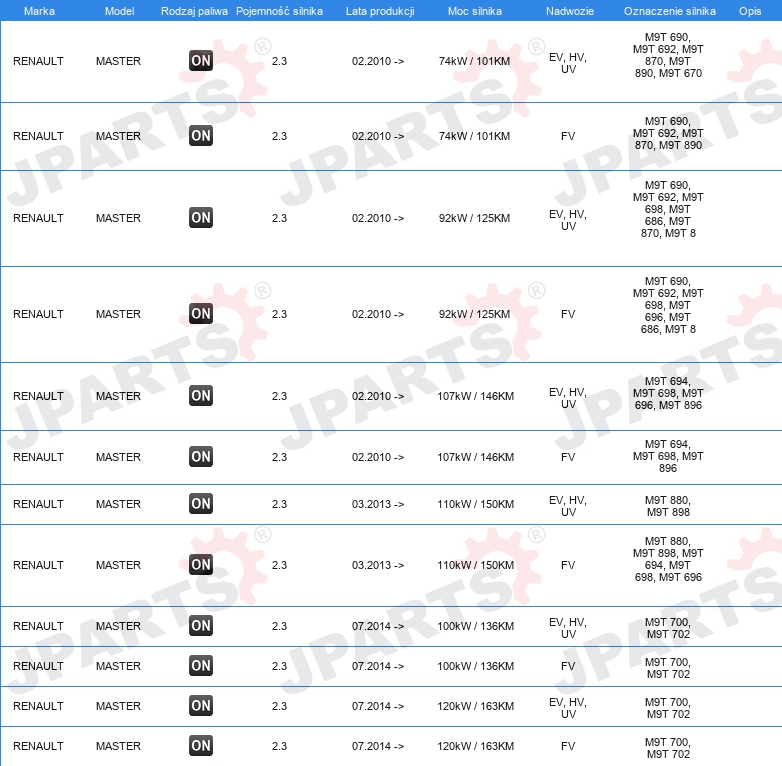Select EV, HV, UV in the 110kW row
Viewport: 782px width, 766px height.
point(568,506)
